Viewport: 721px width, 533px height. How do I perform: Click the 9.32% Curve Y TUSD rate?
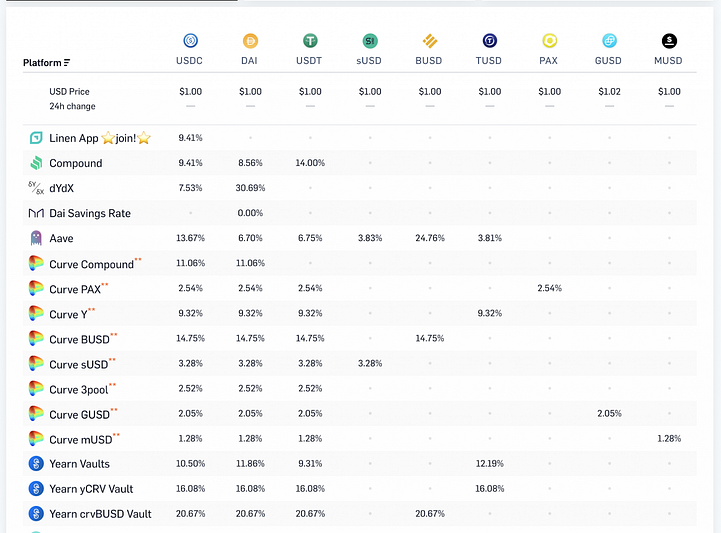[490, 313]
